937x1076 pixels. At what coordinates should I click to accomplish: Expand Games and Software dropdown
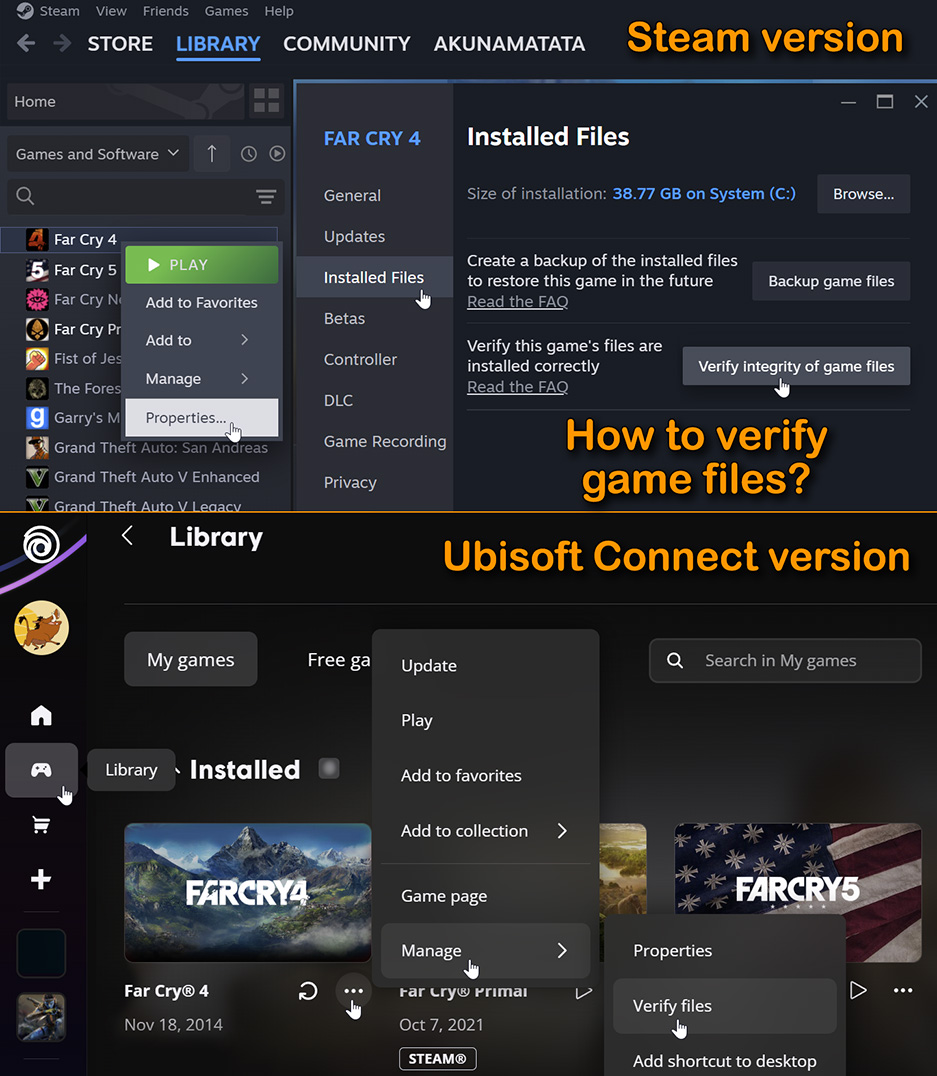pyautogui.click(x=97, y=154)
